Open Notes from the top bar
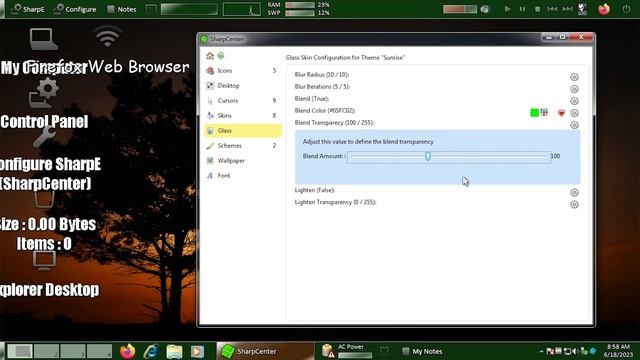The height and width of the screenshot is (360, 640). click(122, 9)
